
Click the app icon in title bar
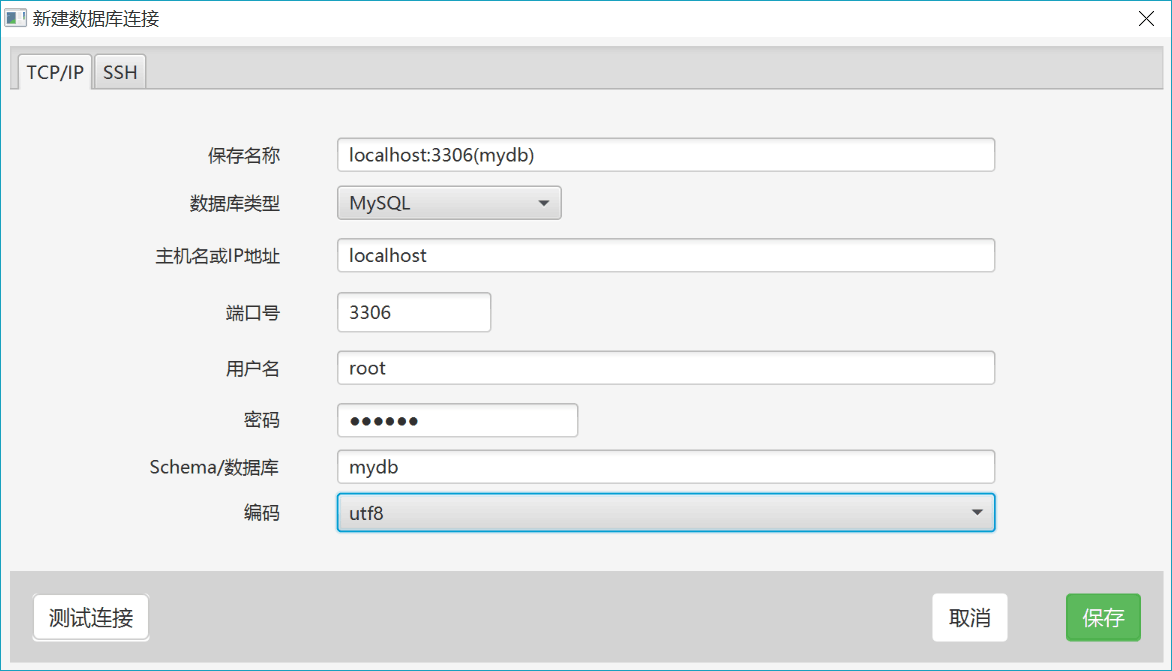15,18
